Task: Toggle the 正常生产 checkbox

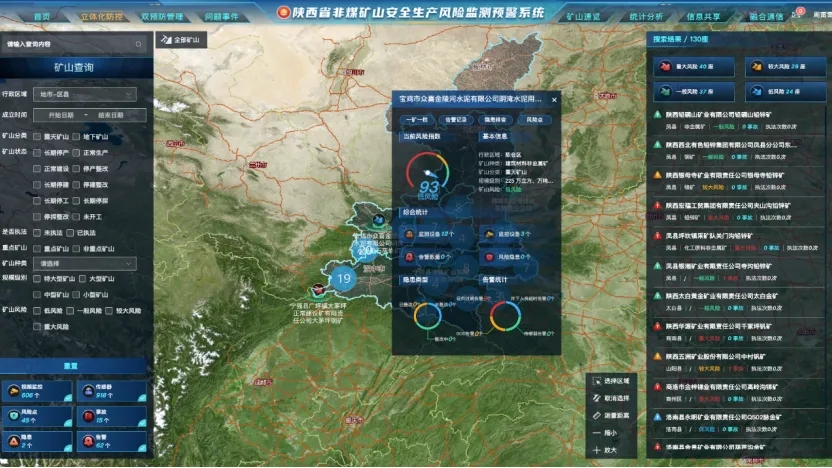Action: point(77,153)
